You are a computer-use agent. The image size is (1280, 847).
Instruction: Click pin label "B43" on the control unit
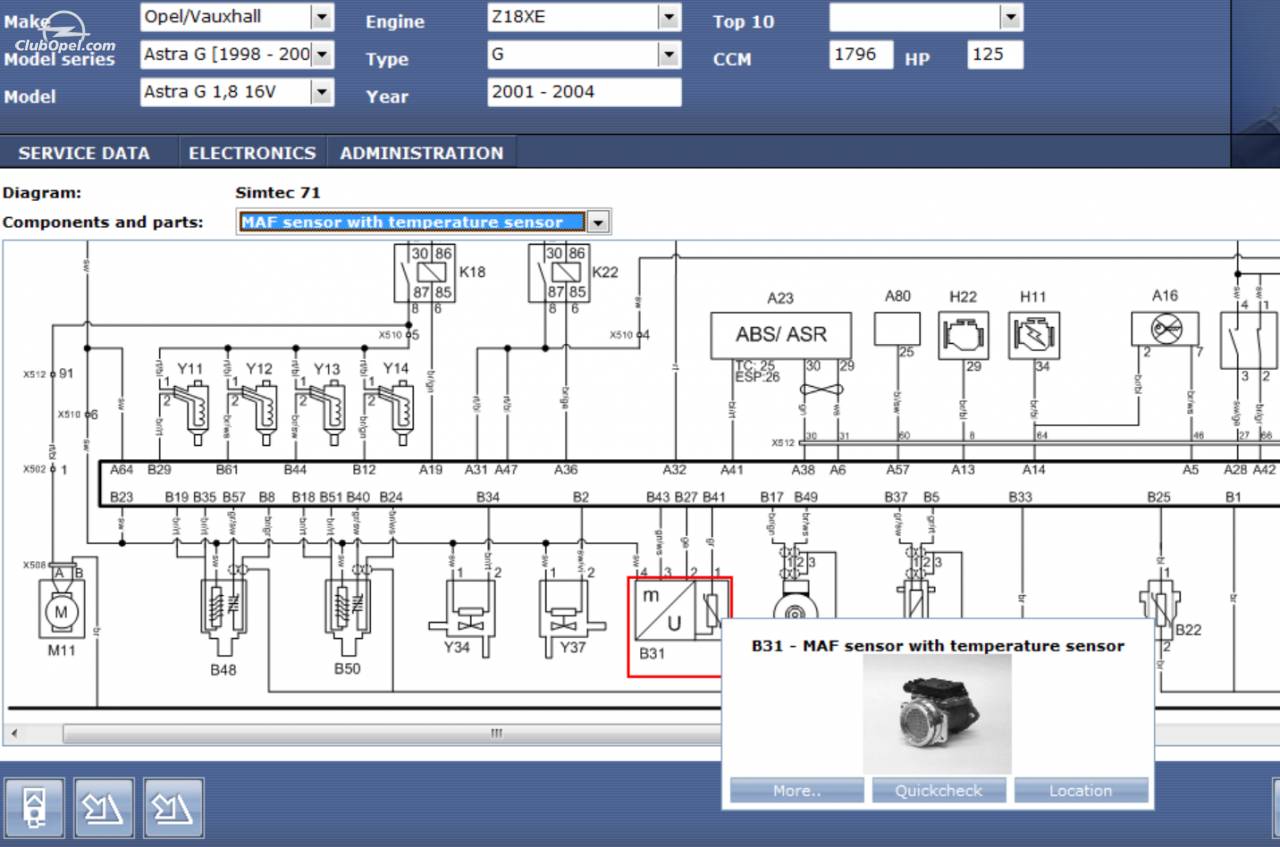(x=658, y=496)
